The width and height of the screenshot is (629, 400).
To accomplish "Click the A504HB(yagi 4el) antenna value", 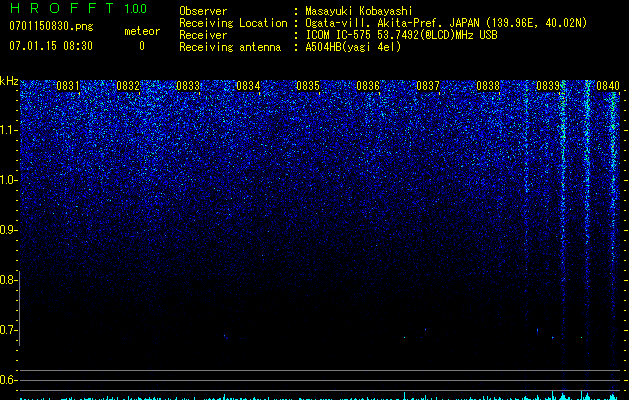I will pos(353,47).
